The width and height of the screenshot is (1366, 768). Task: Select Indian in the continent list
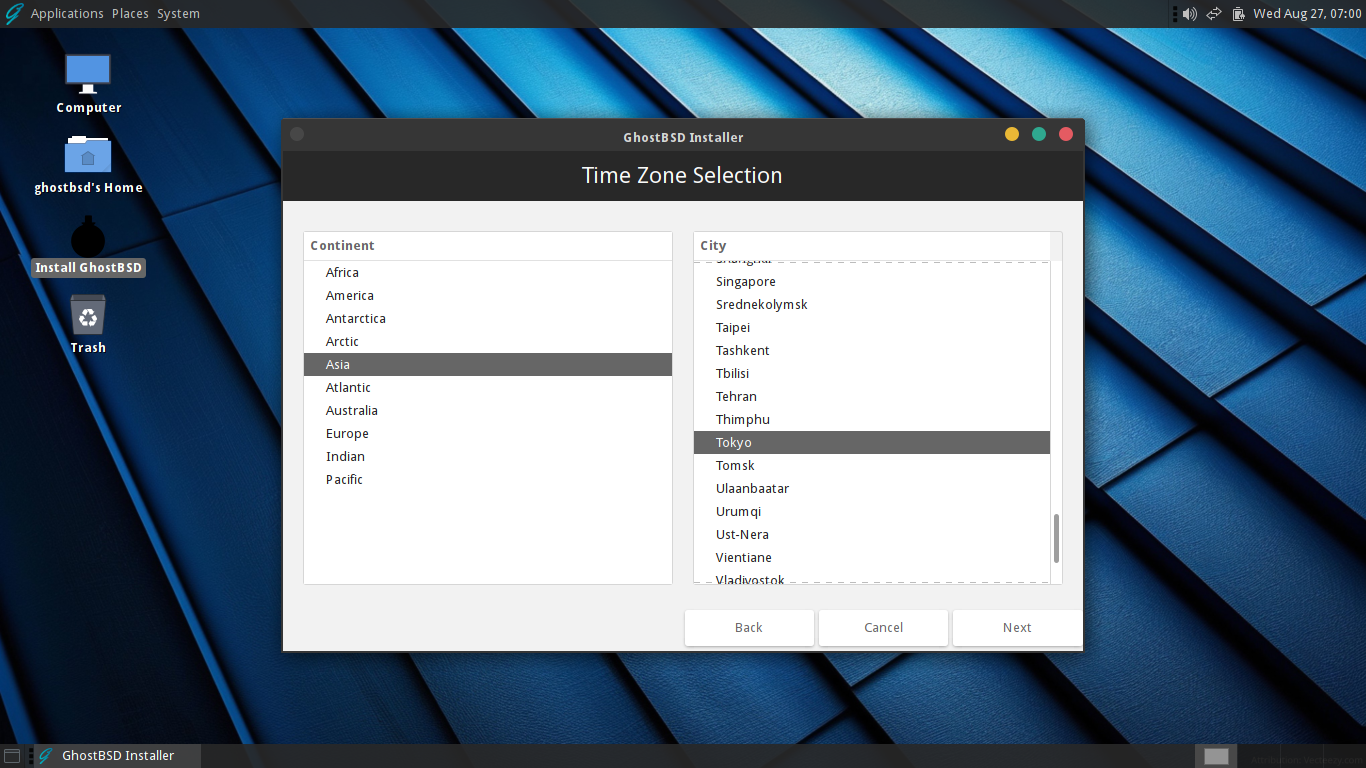click(x=488, y=457)
